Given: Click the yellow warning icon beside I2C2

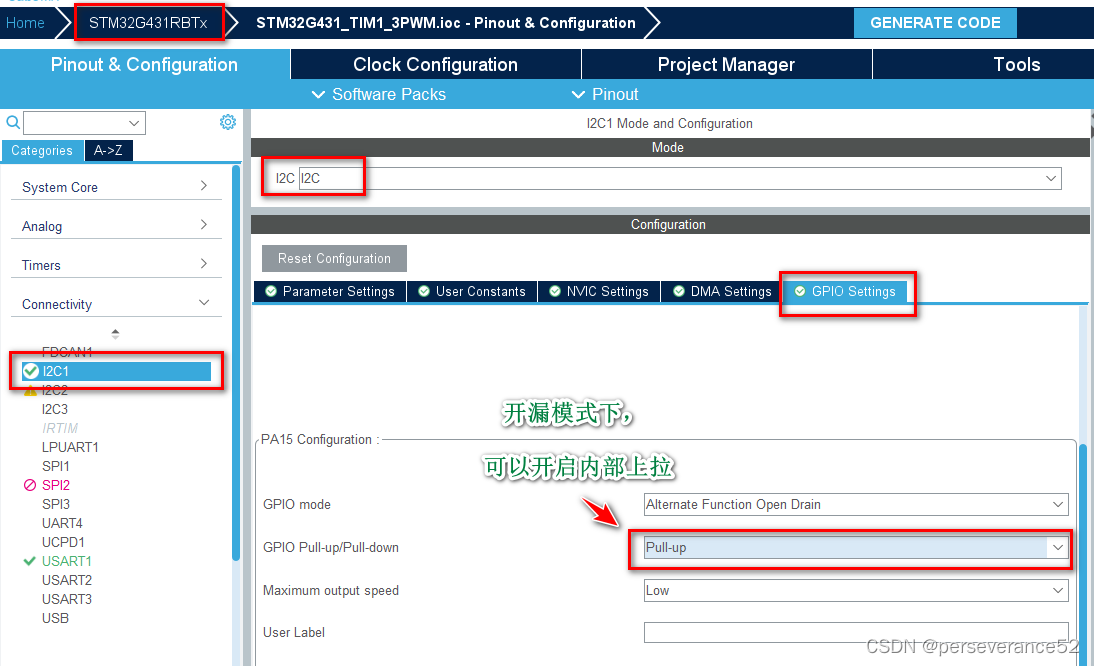Looking at the screenshot, I should pos(30,391).
